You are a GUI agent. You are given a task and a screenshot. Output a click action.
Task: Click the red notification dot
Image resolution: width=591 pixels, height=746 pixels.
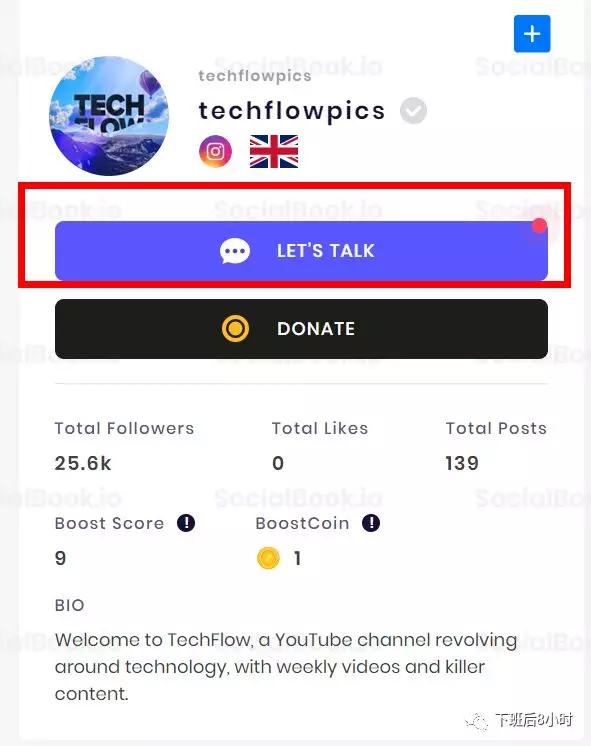coord(540,226)
